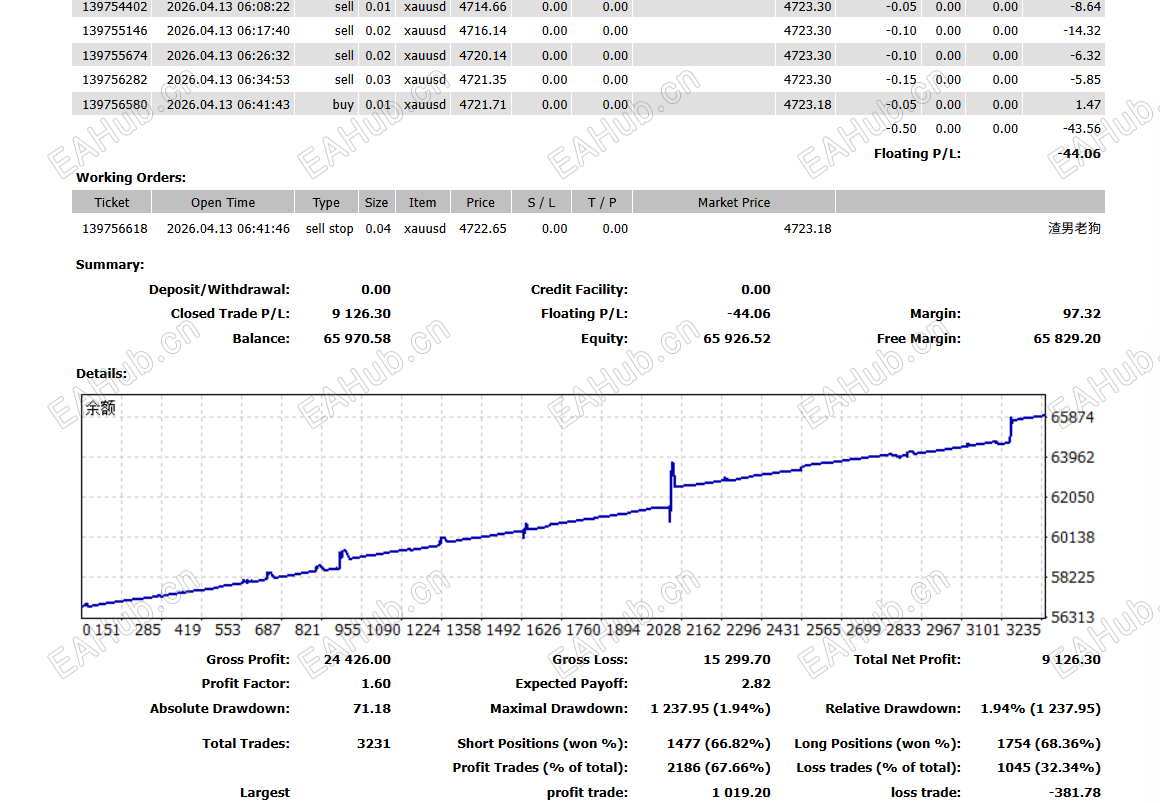Click the Equity value 65 926.52

737,338
